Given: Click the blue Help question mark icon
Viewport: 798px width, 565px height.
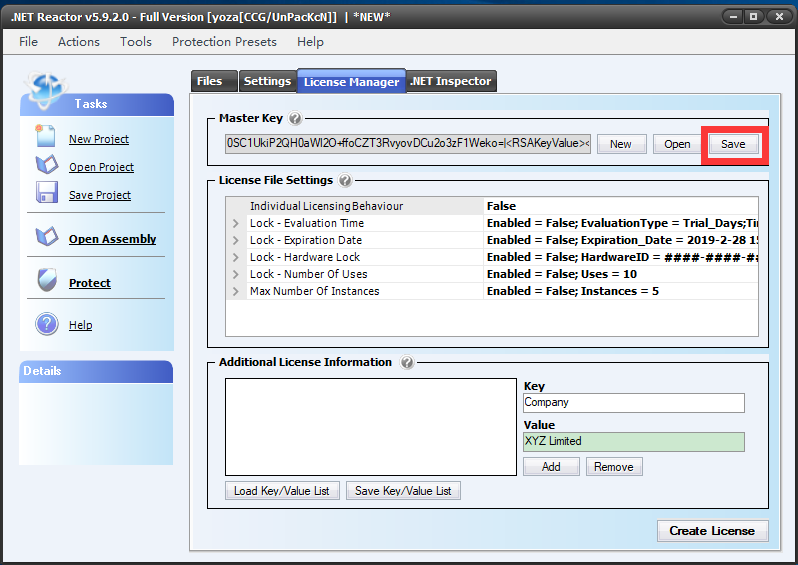Looking at the screenshot, I should point(47,324).
